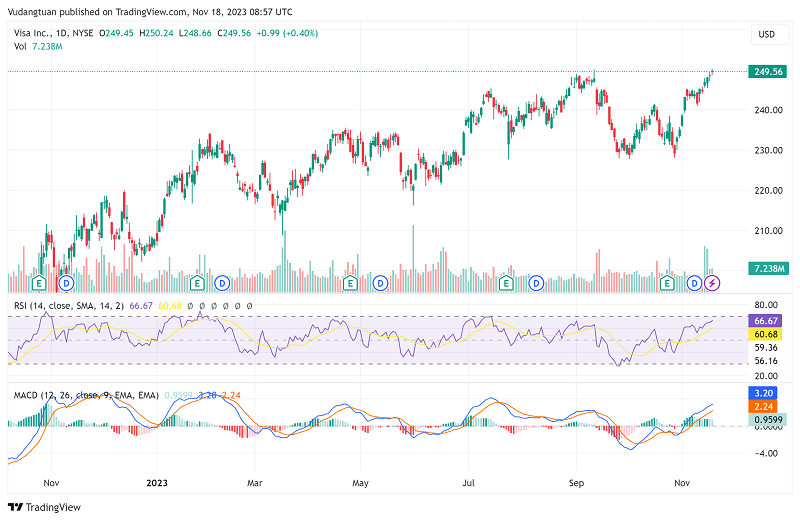The height and width of the screenshot is (521, 800).
Task: Click the Sep label on time axis
Action: tap(578, 483)
